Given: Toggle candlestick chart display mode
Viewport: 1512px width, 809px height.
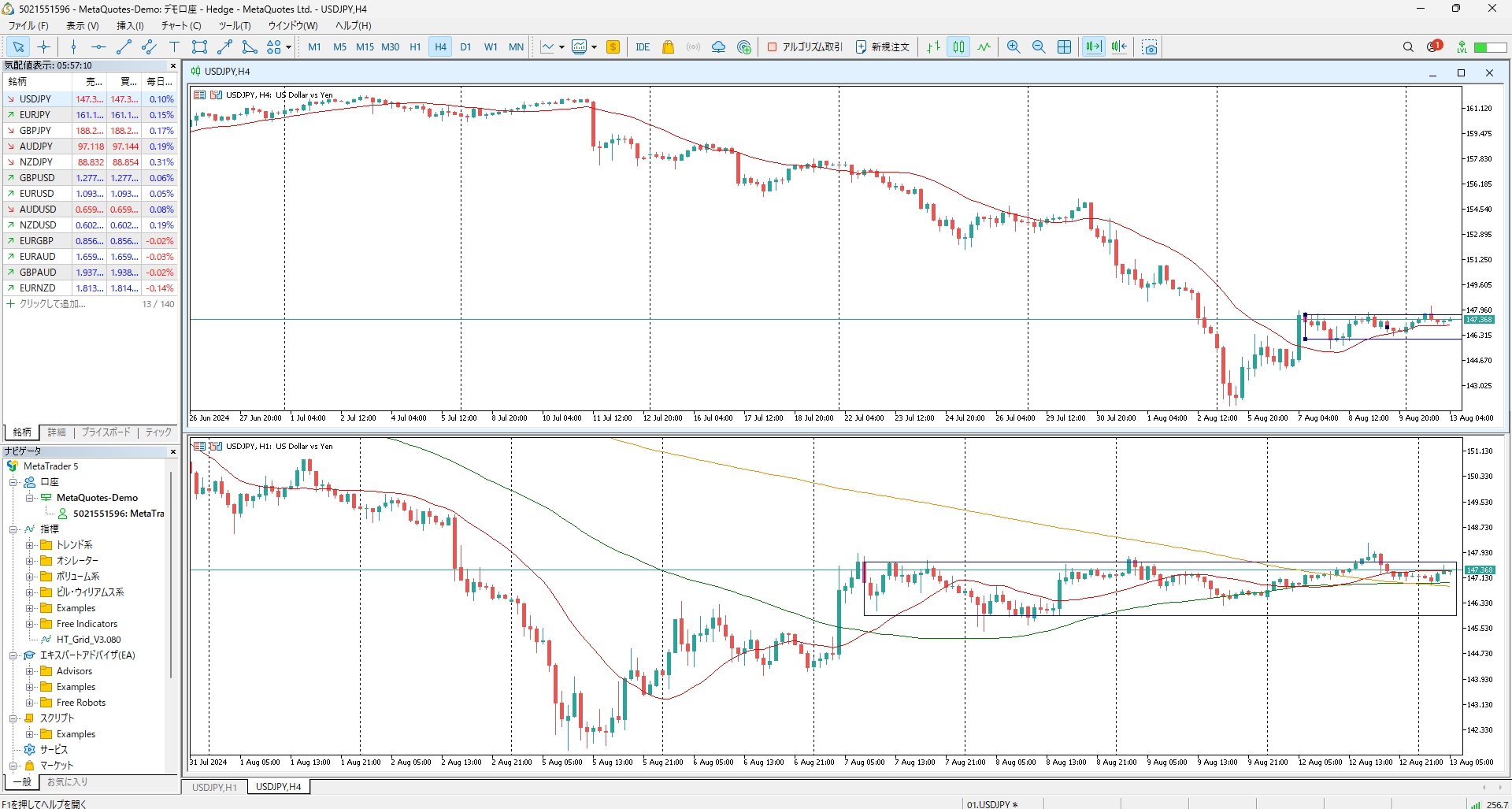Looking at the screenshot, I should click(x=958, y=47).
